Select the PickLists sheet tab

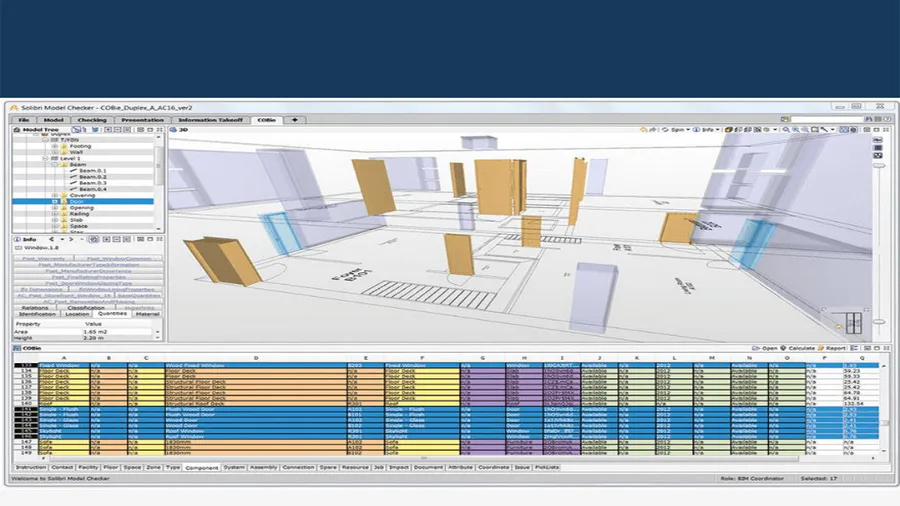click(x=547, y=468)
